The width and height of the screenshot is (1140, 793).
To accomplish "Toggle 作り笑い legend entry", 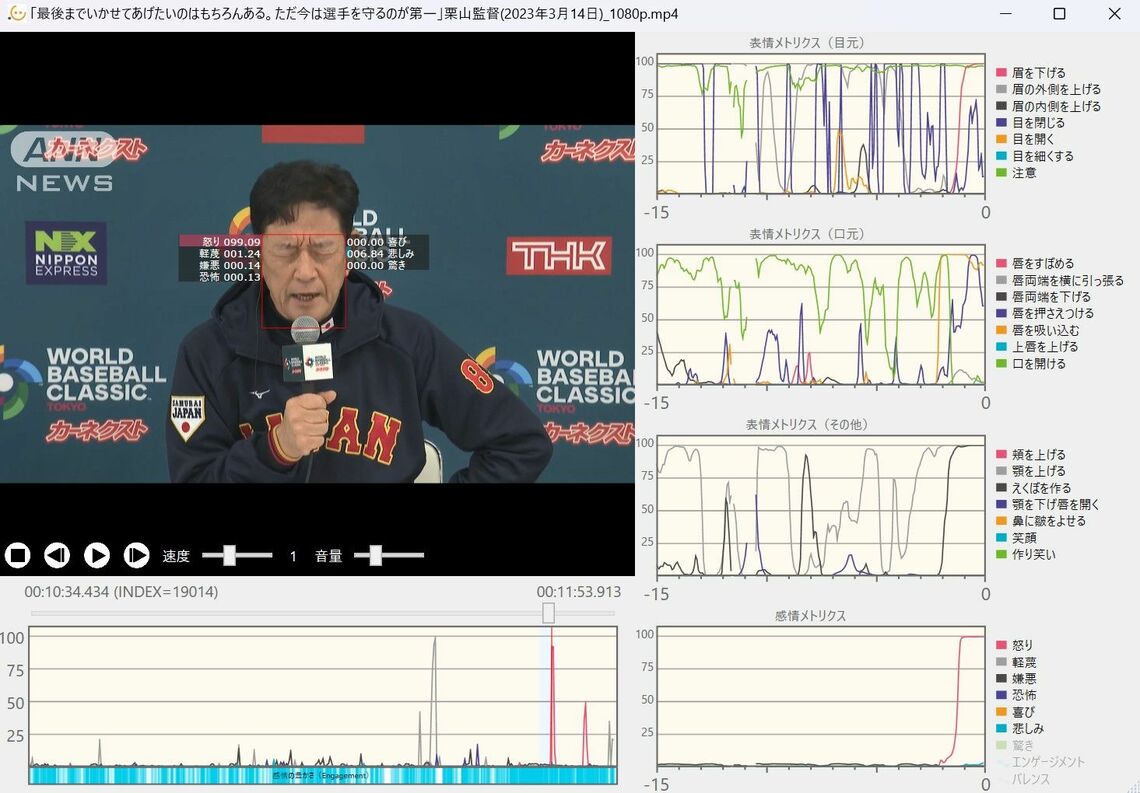I will [x=1026, y=555].
